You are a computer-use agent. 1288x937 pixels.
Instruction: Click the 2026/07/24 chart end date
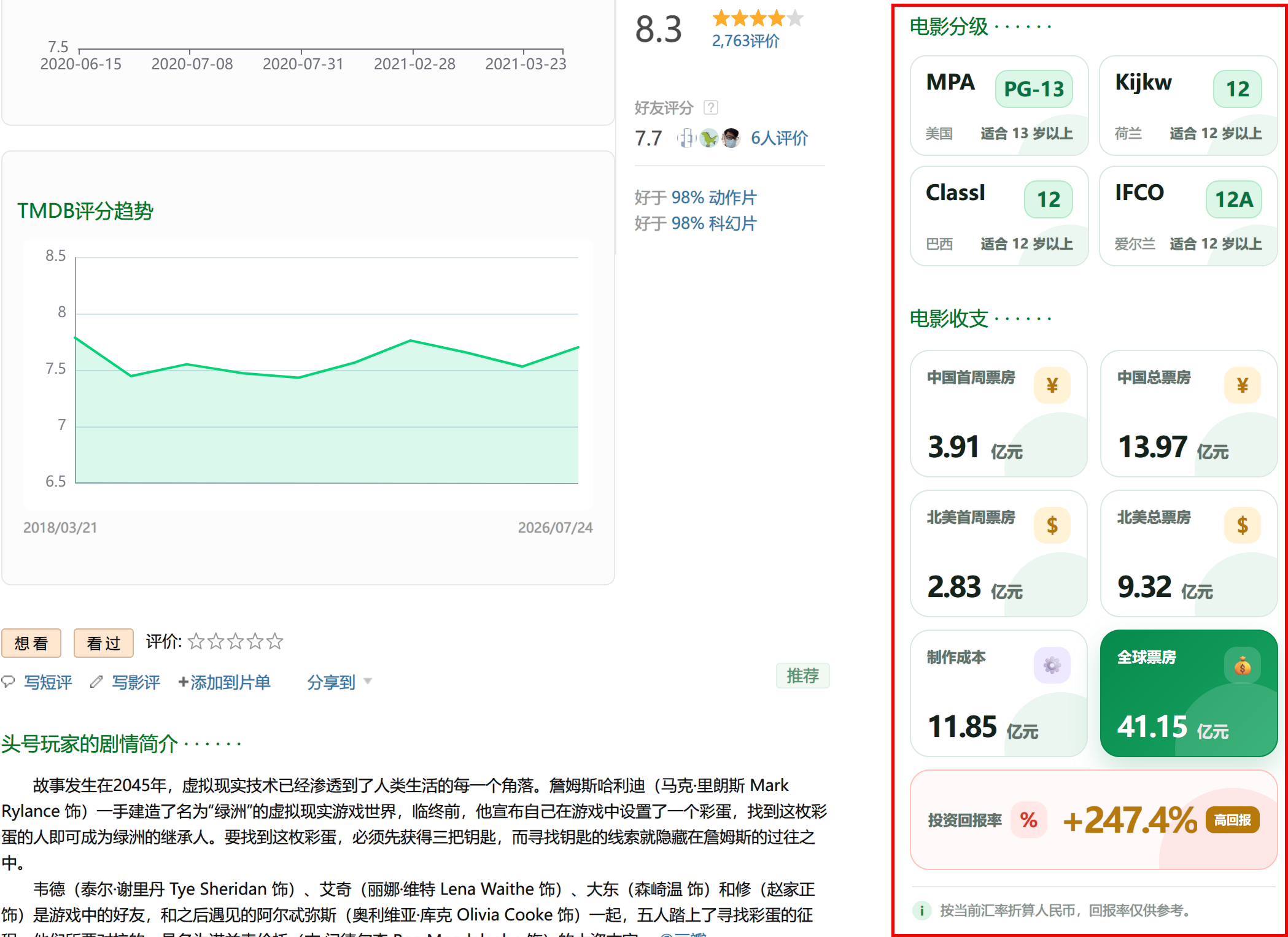tap(555, 528)
